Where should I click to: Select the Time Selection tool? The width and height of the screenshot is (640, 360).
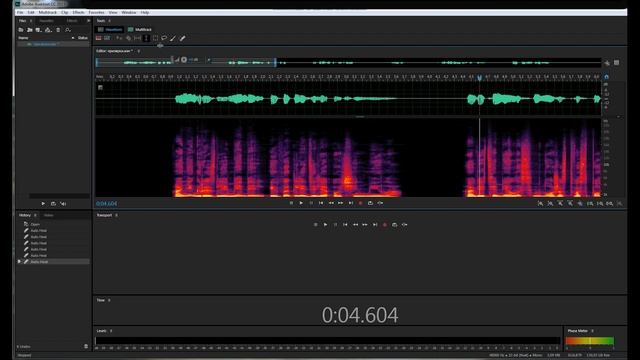pos(146,38)
